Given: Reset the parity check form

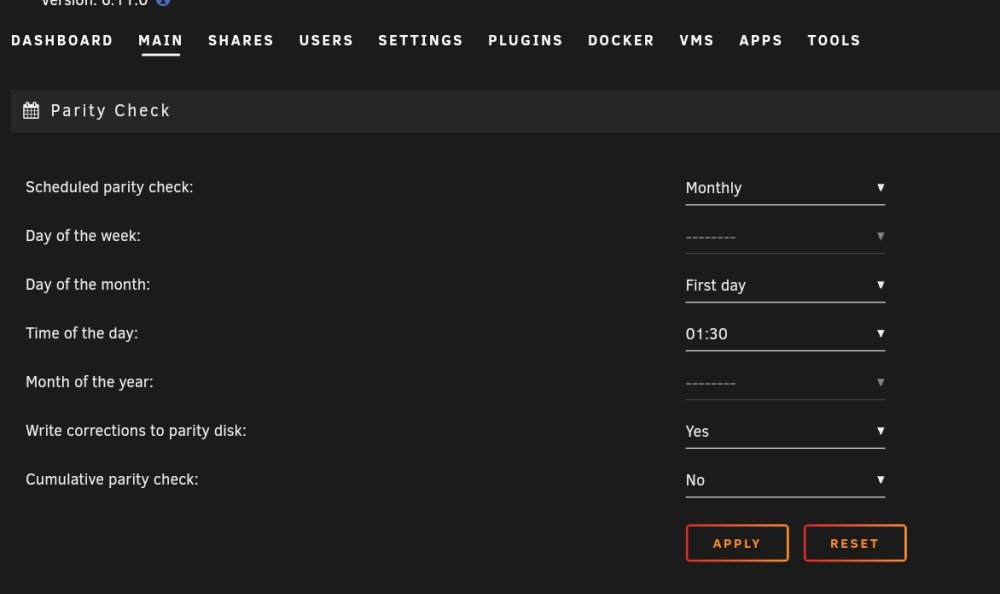Looking at the screenshot, I should 855,543.
